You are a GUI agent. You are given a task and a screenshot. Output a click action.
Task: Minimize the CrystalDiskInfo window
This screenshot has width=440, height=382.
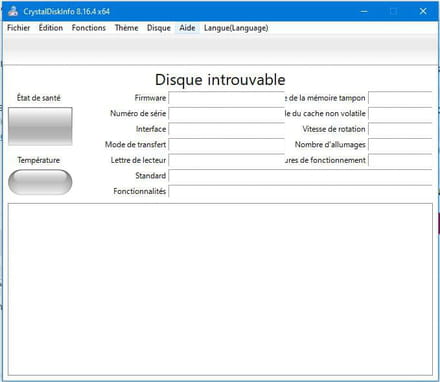pyautogui.click(x=364, y=11)
